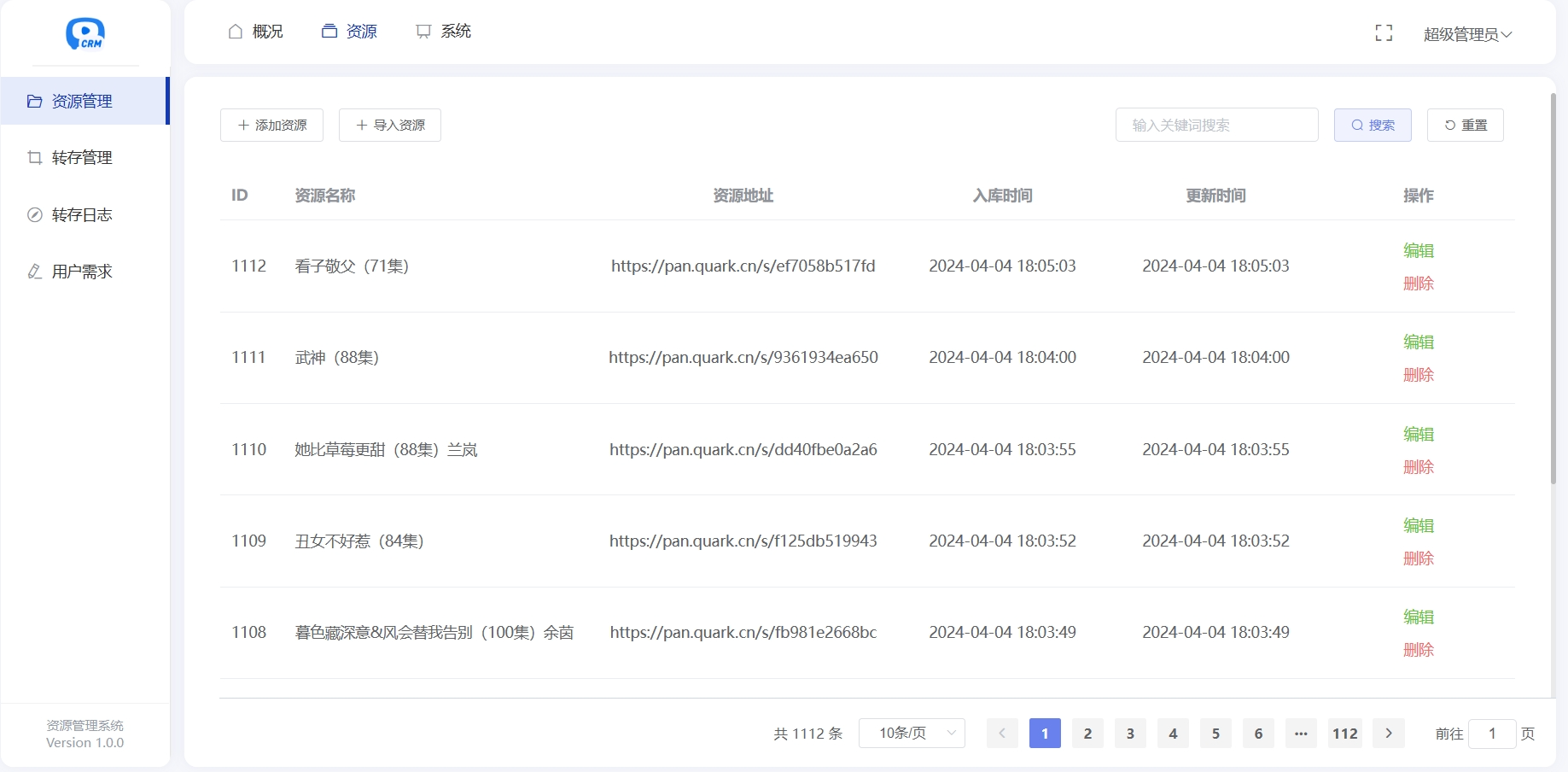
Task: Click the 导入资源 button
Action: pos(390,125)
